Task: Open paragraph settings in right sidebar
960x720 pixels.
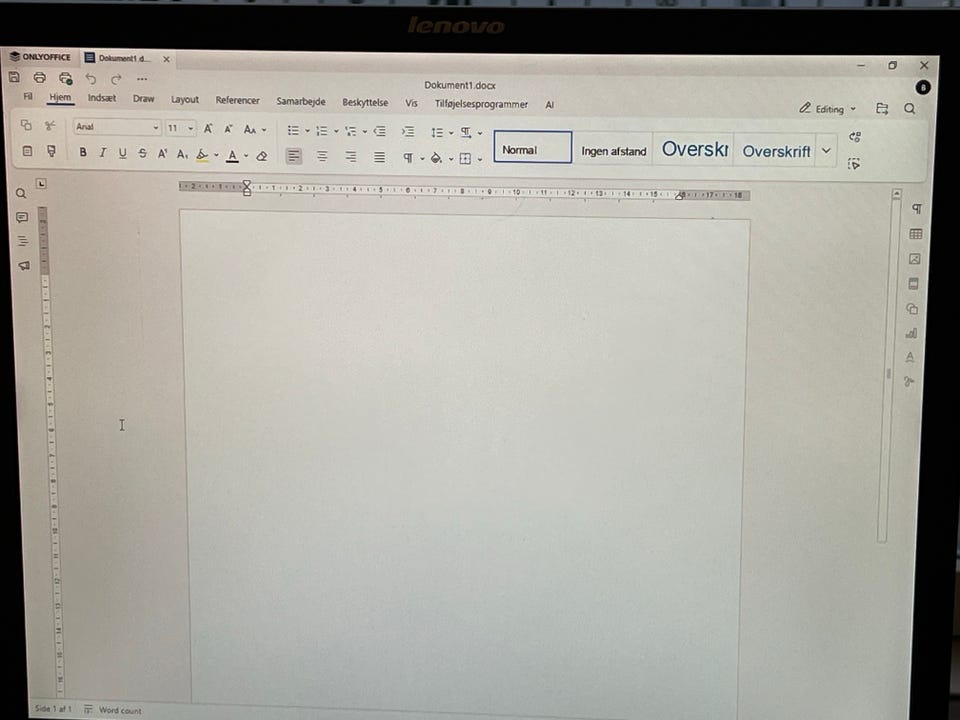Action: [x=917, y=209]
